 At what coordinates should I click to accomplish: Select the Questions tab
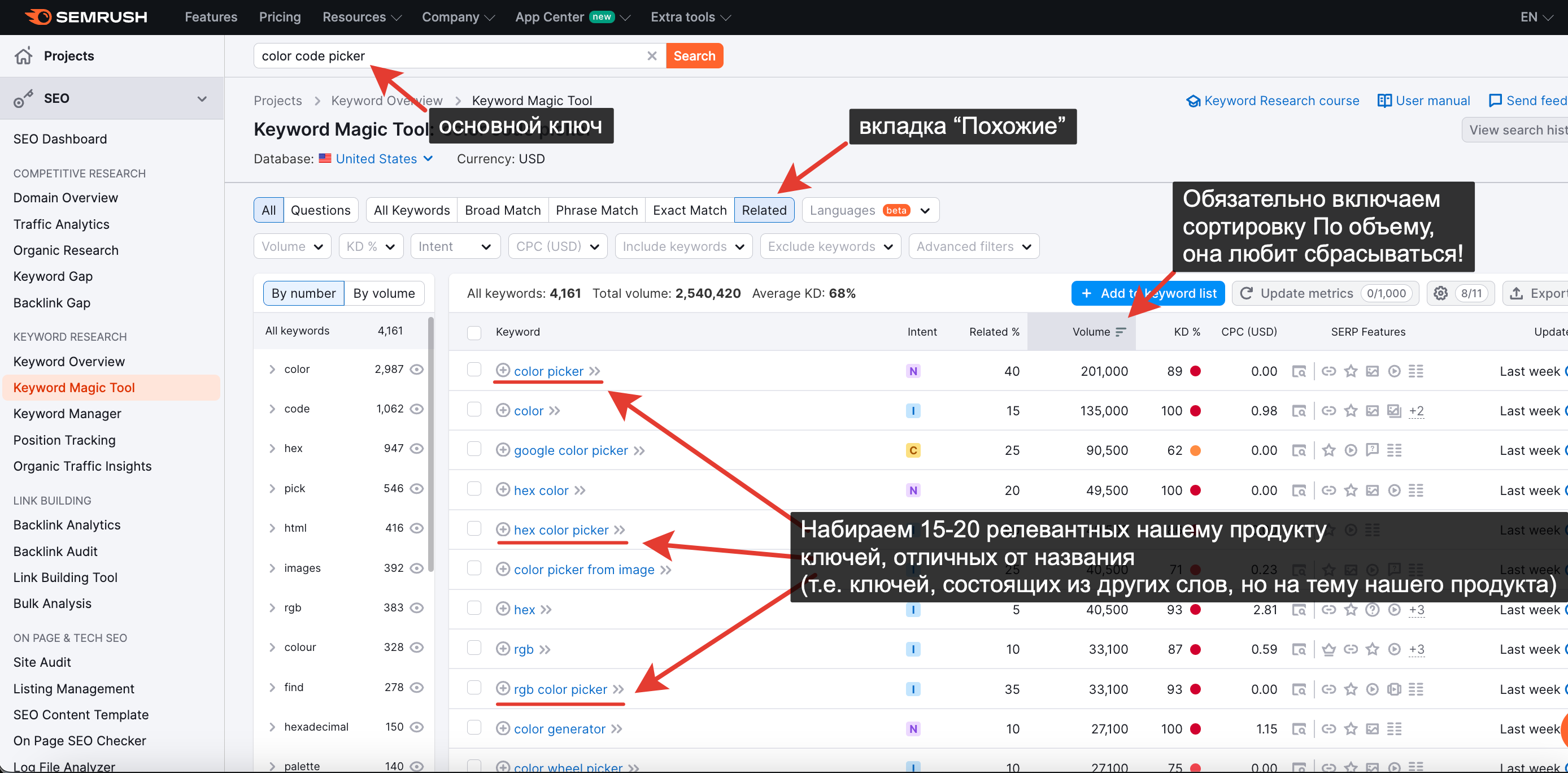320,210
